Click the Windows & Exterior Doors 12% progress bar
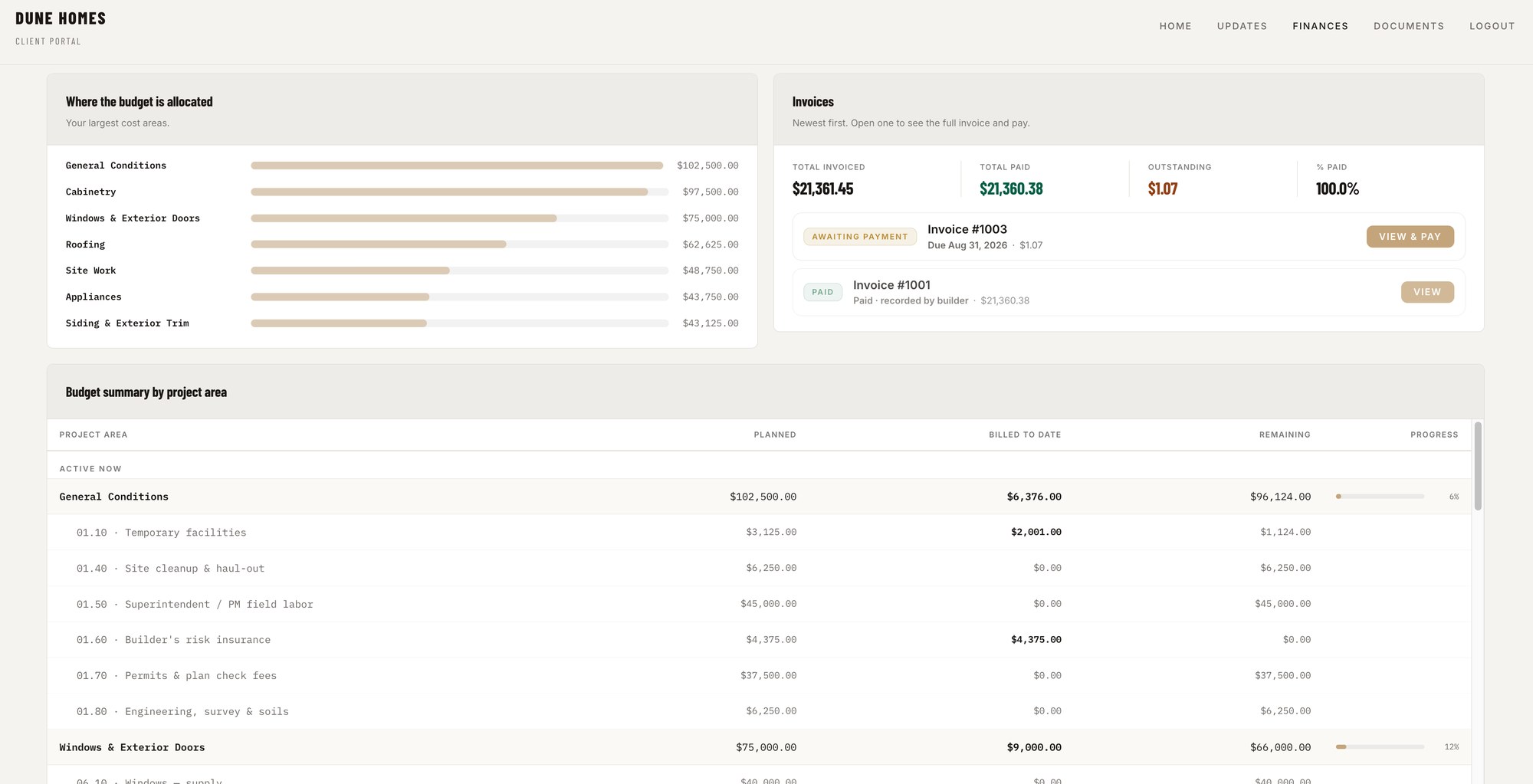The image size is (1533, 784). coord(1380,746)
